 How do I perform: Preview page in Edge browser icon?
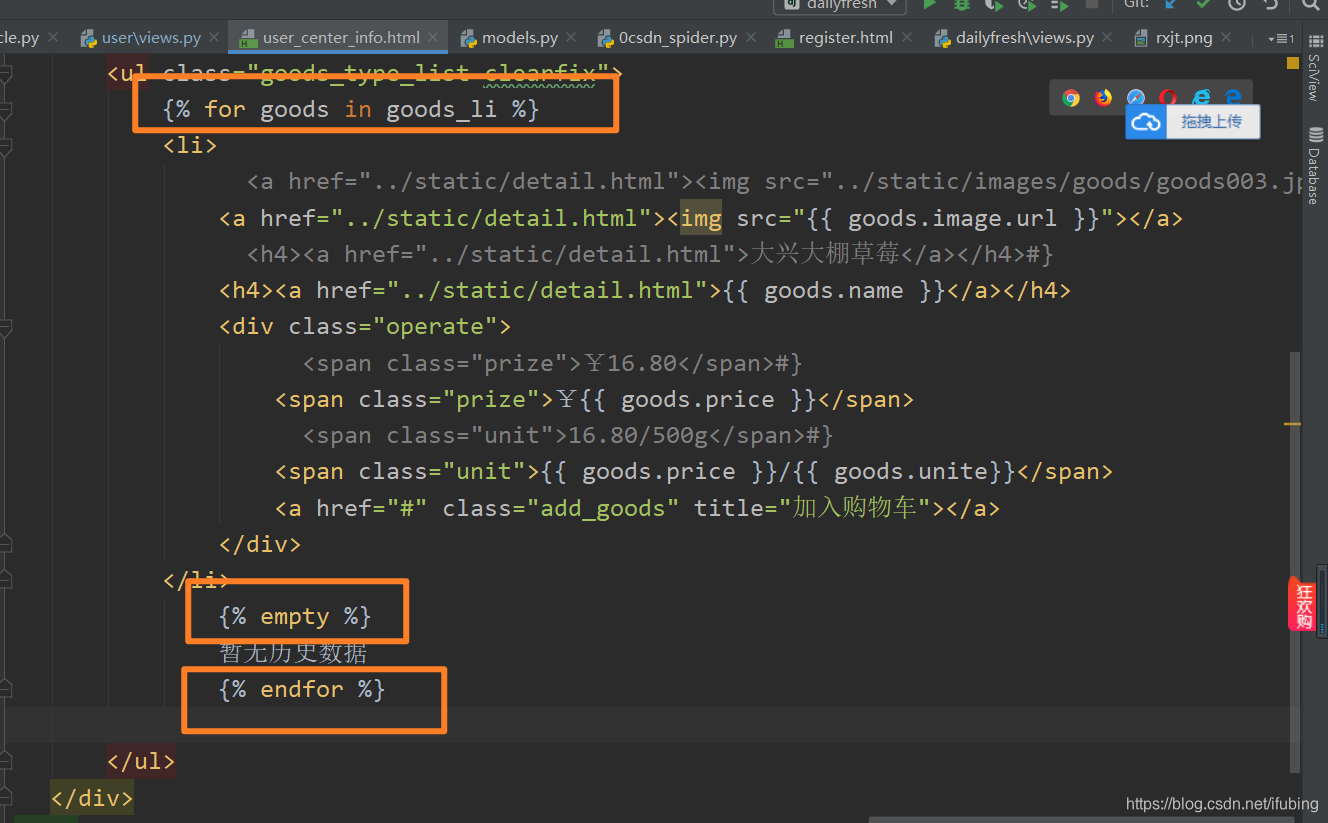click(1233, 98)
